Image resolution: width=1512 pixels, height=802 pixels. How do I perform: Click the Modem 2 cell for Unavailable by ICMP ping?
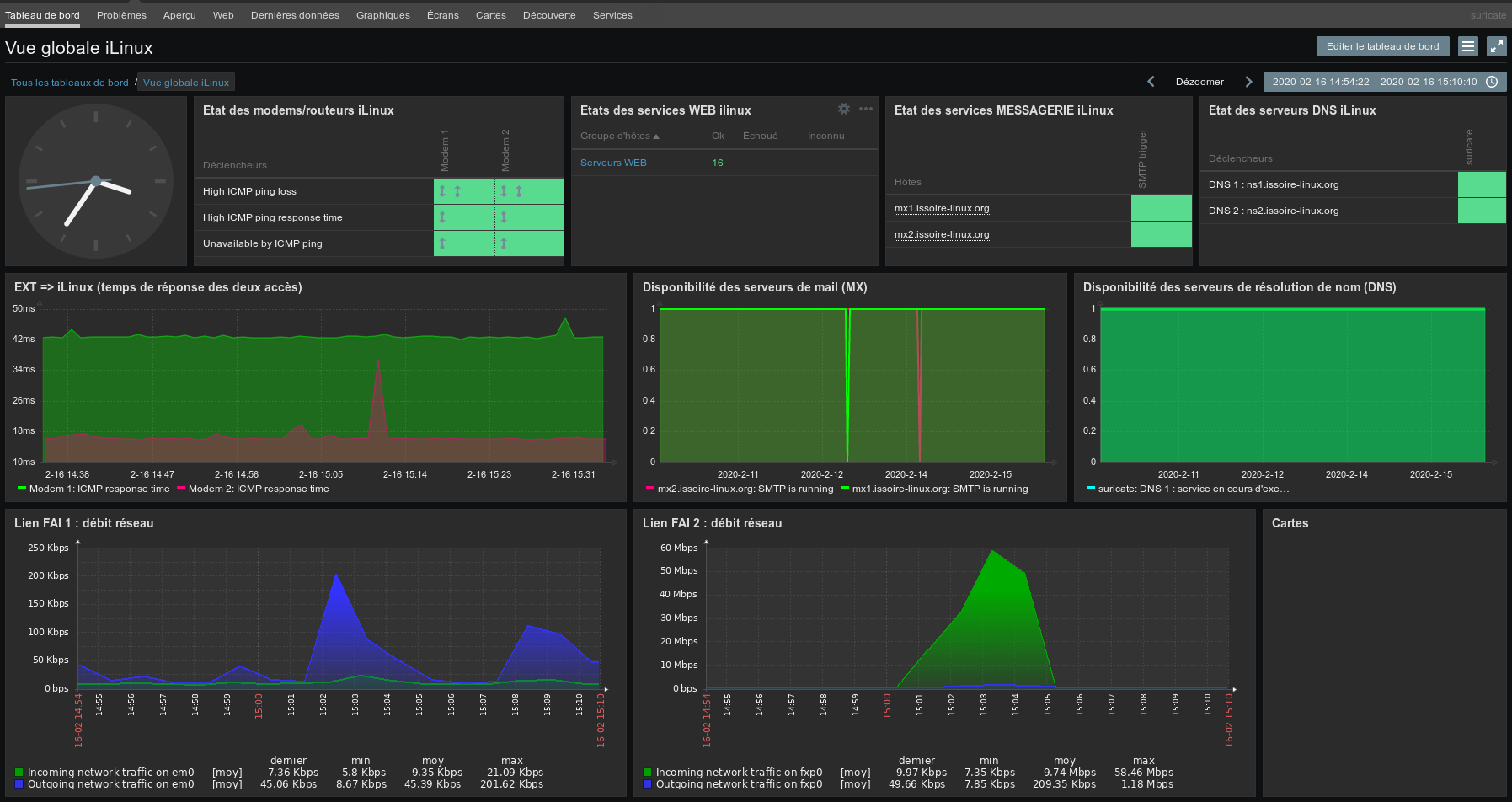[529, 243]
